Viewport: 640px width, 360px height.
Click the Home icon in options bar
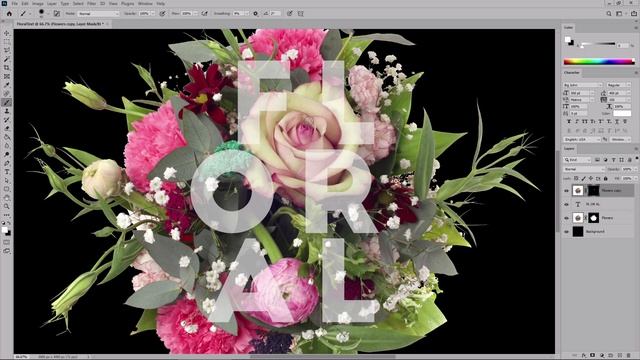[x=9, y=13]
